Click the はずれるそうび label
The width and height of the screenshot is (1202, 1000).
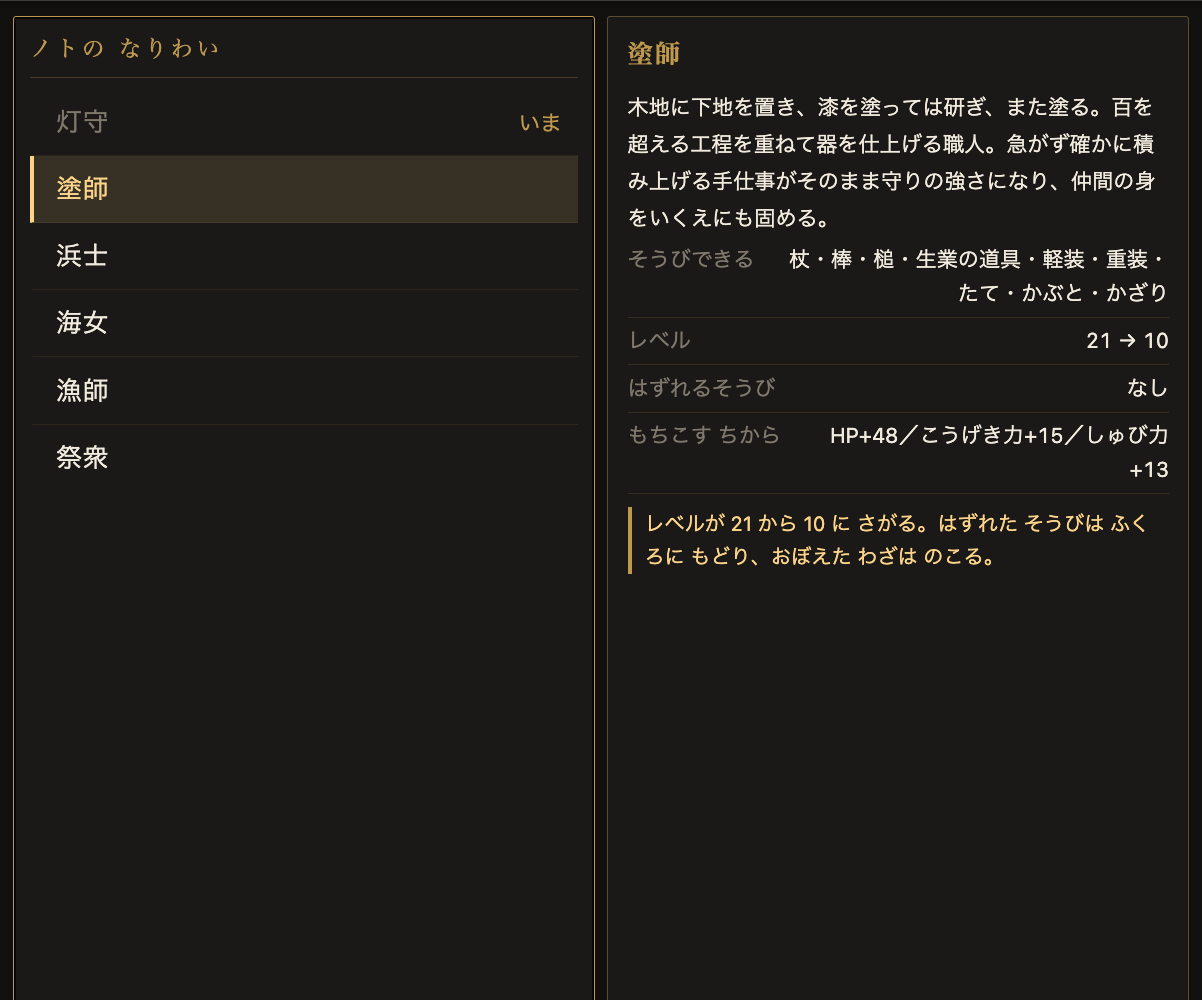point(701,388)
